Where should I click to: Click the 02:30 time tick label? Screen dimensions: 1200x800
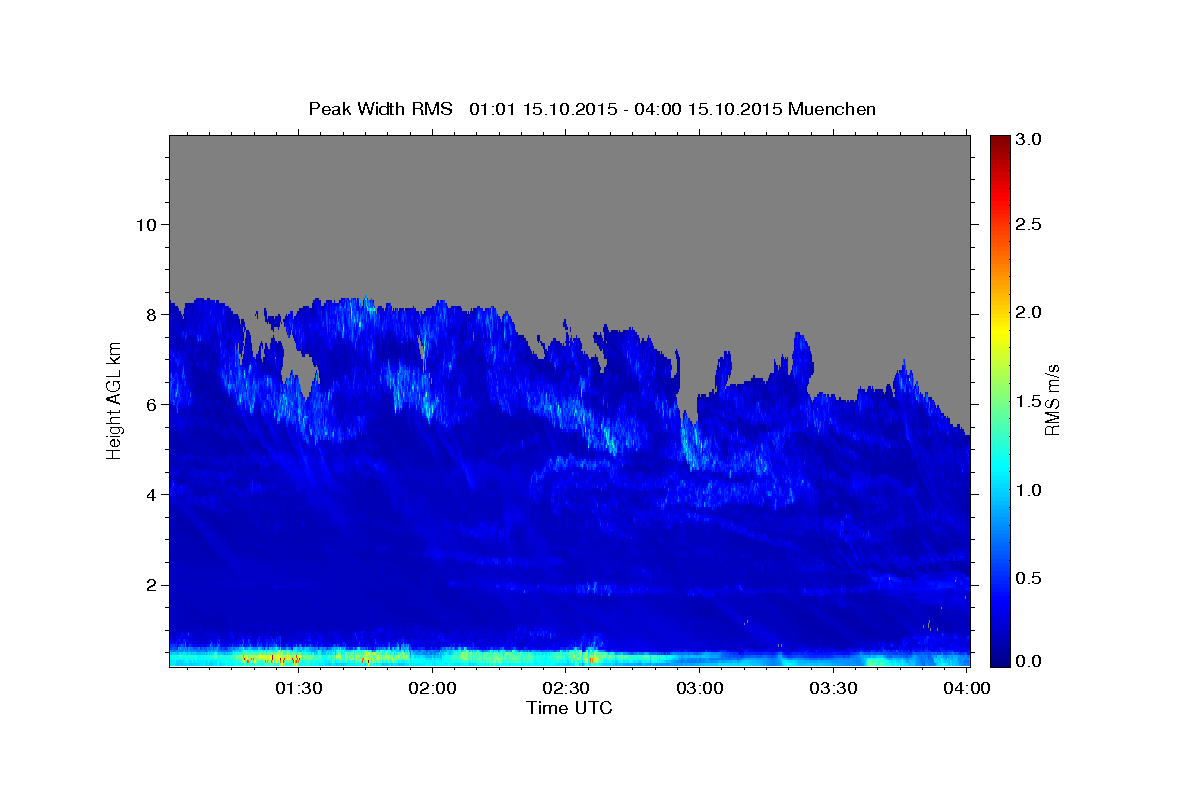tap(567, 688)
